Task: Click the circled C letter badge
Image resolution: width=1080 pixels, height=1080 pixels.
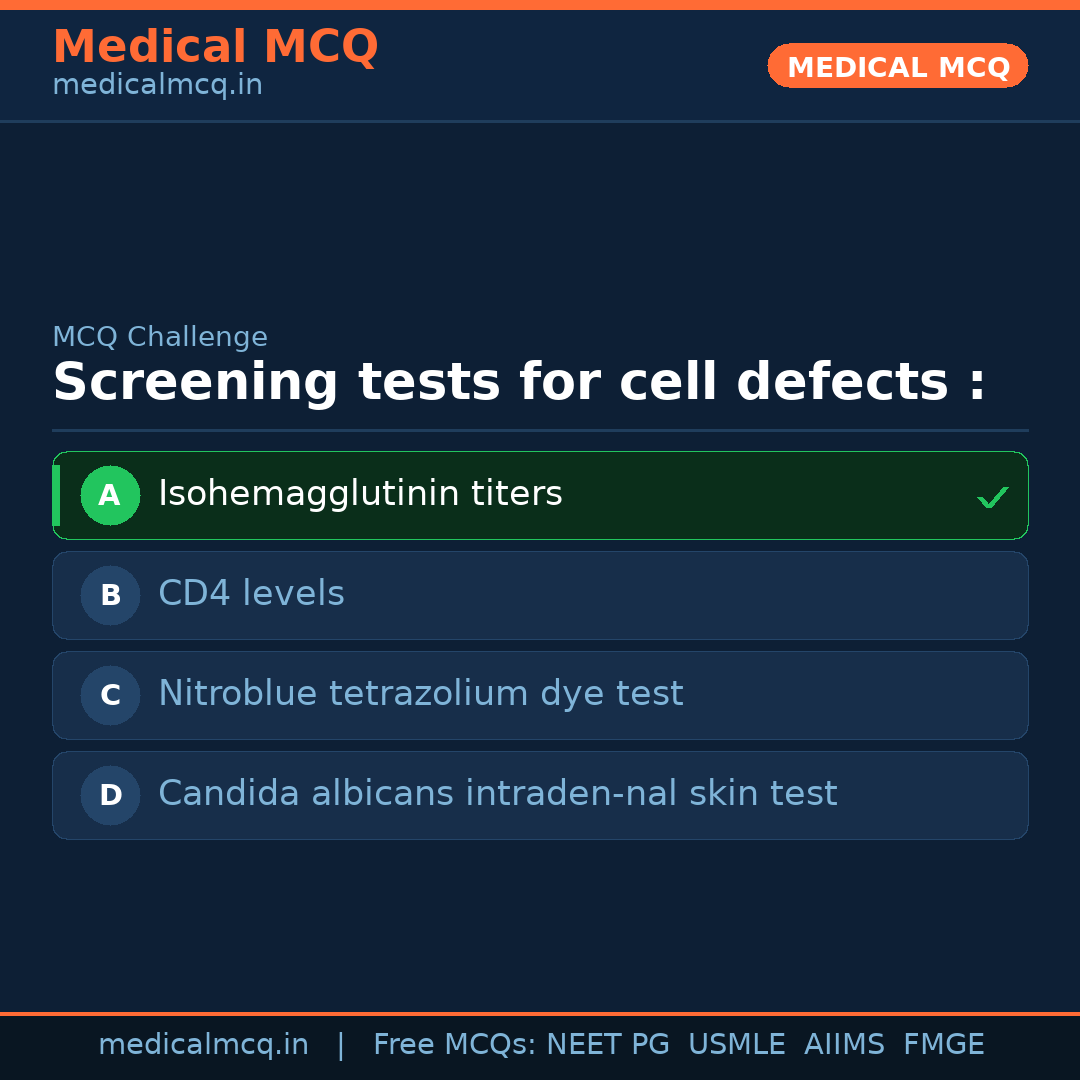Action: 110,695
